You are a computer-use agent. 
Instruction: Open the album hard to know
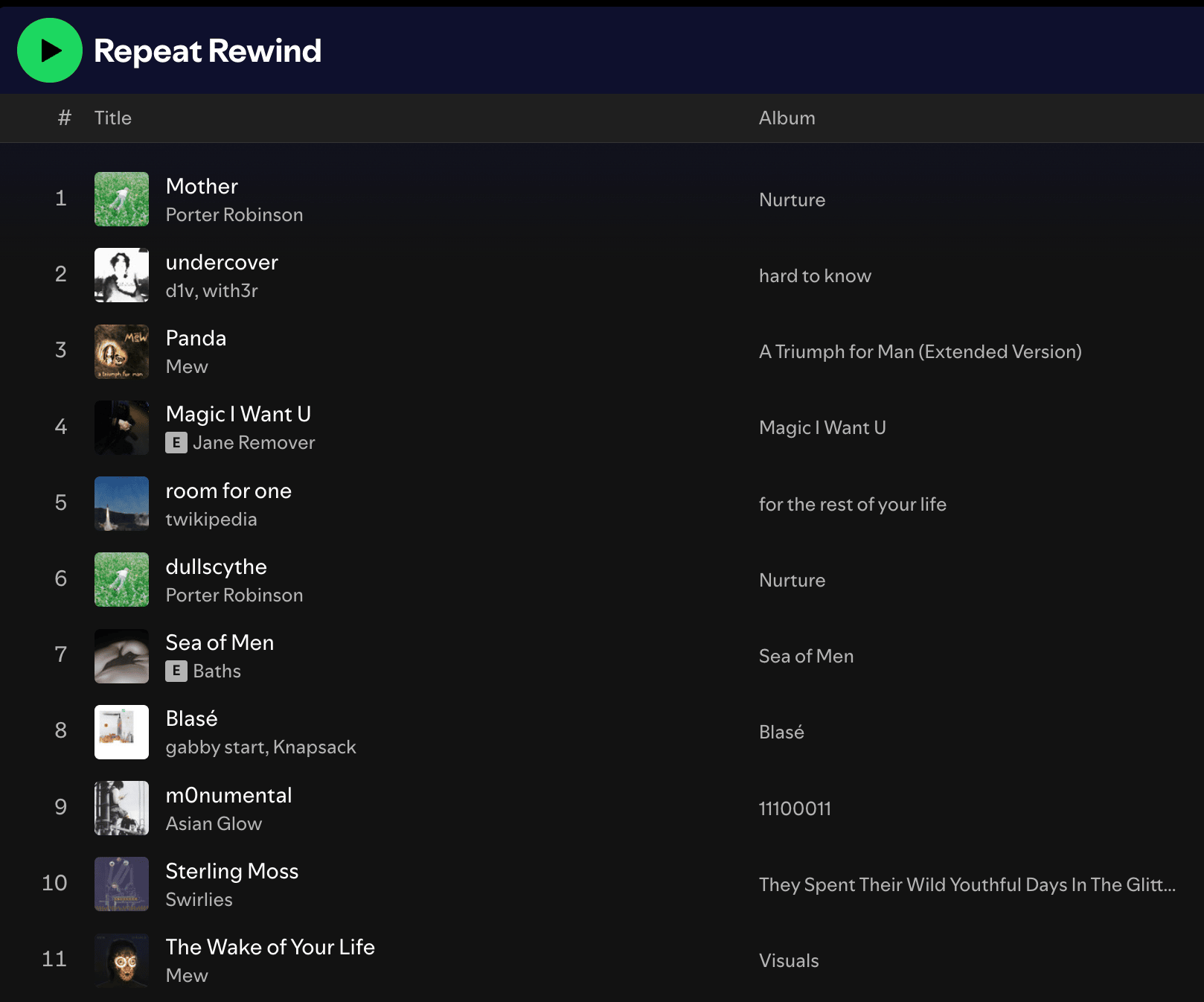point(815,276)
